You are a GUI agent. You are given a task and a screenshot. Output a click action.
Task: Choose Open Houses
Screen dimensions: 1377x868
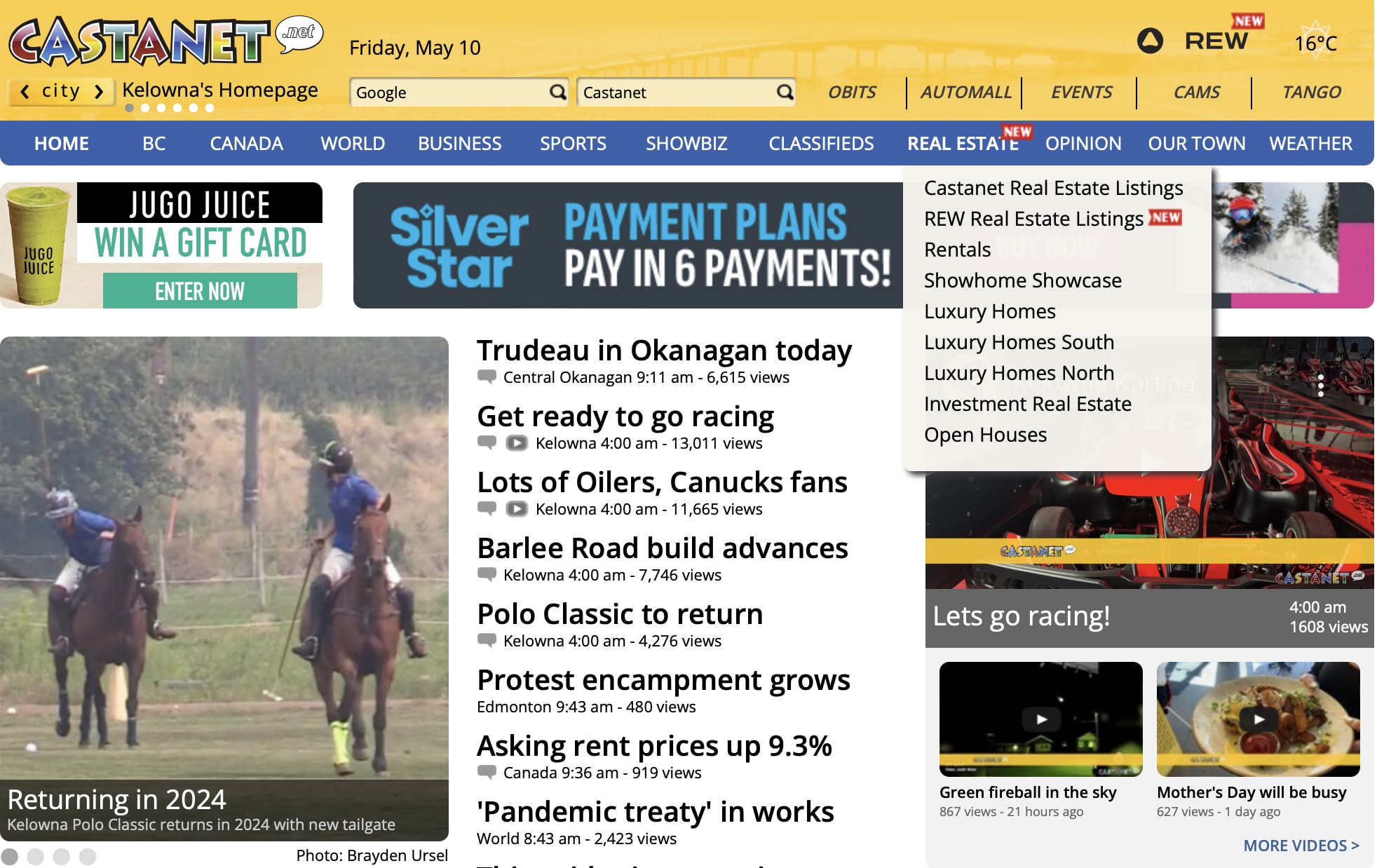[x=985, y=435]
